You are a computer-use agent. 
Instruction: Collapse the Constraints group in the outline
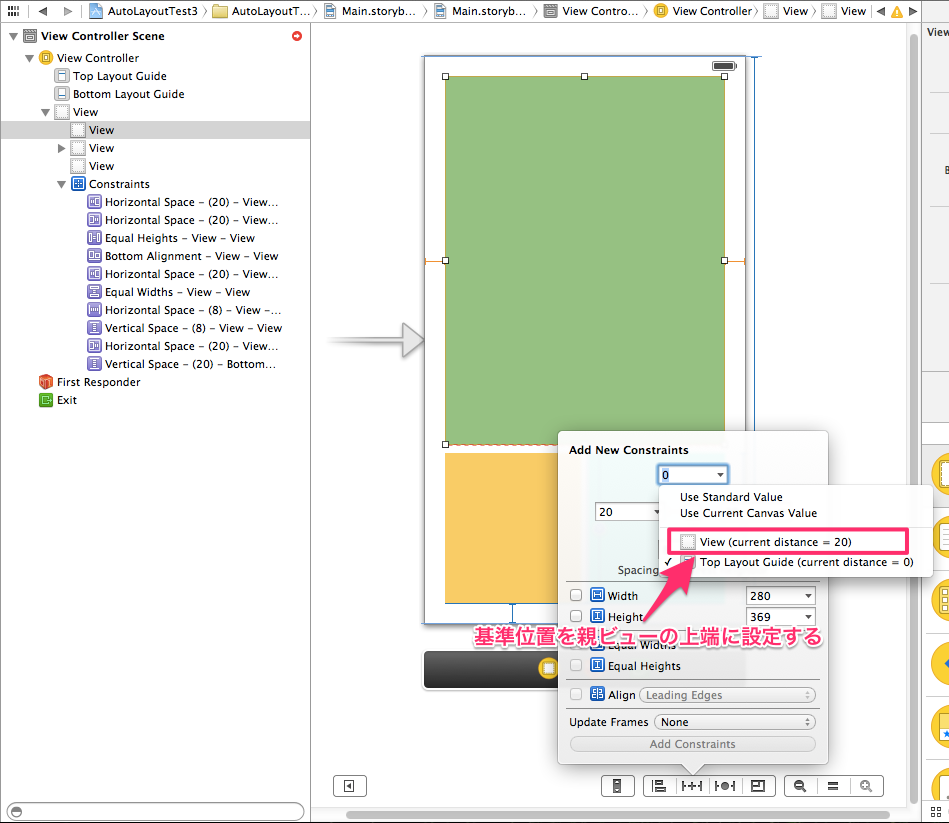[62, 183]
